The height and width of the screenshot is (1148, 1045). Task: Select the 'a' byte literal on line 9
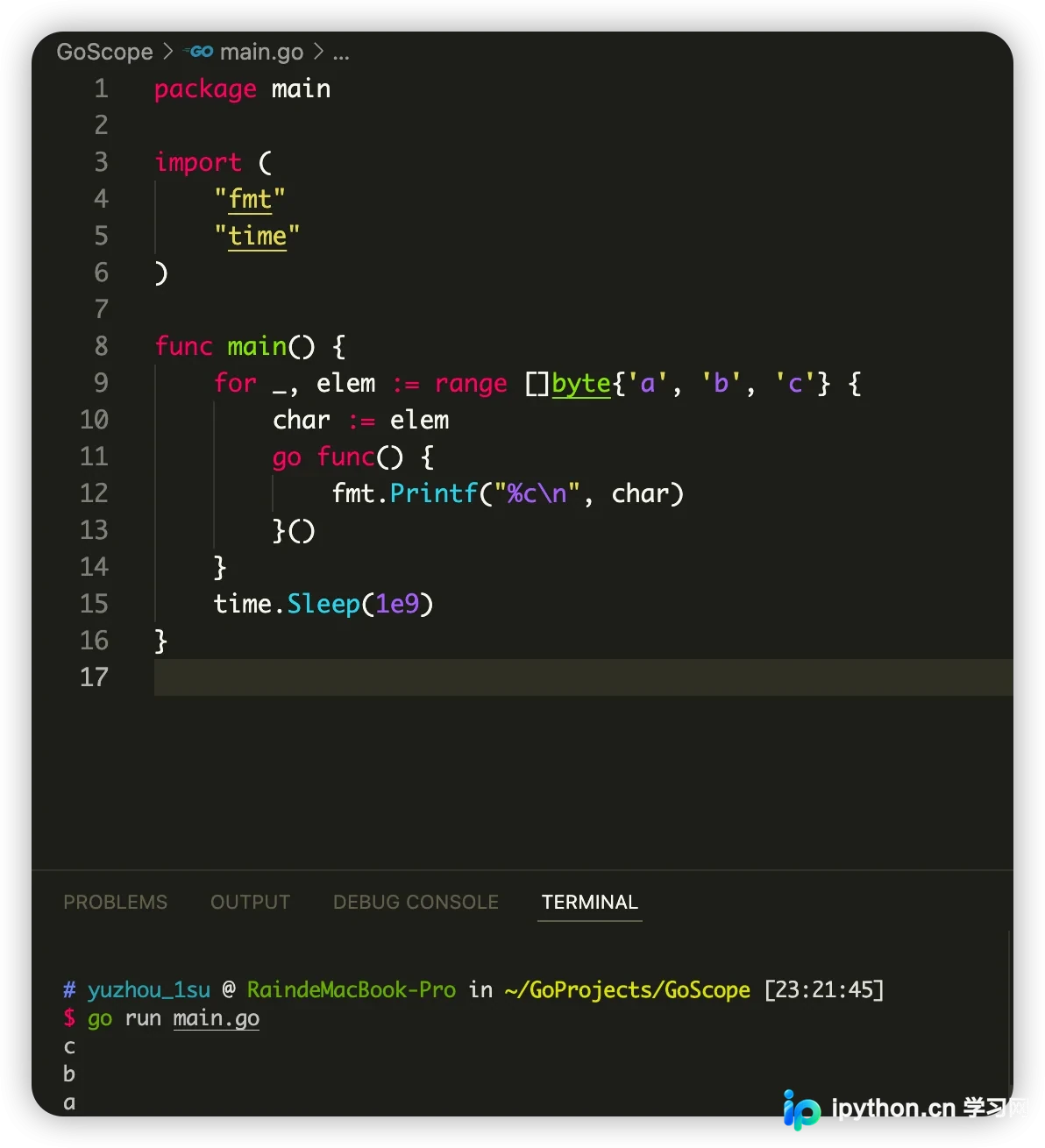(x=648, y=383)
